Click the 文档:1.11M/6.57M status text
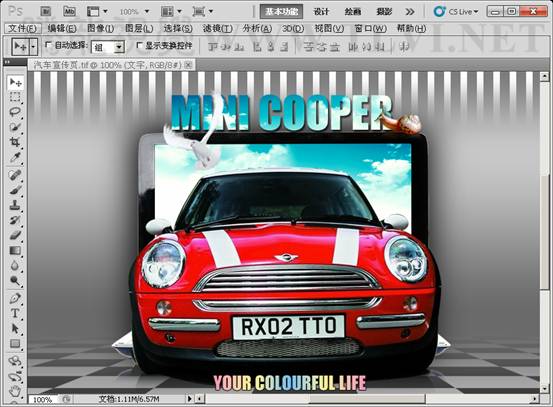This screenshot has width=553, height=407. tap(129, 399)
